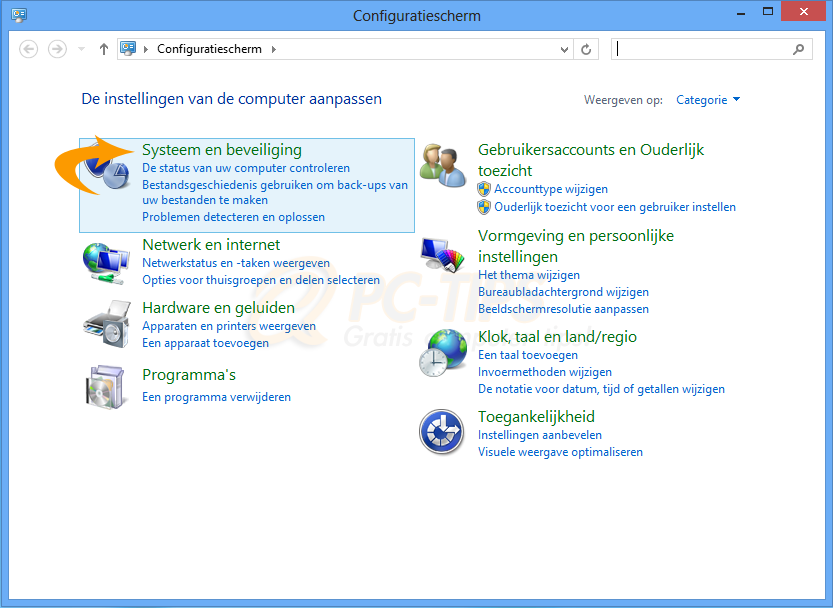Screen dimensions: 833x608
Task: Click Een taal toevoegen
Action: click(528, 355)
